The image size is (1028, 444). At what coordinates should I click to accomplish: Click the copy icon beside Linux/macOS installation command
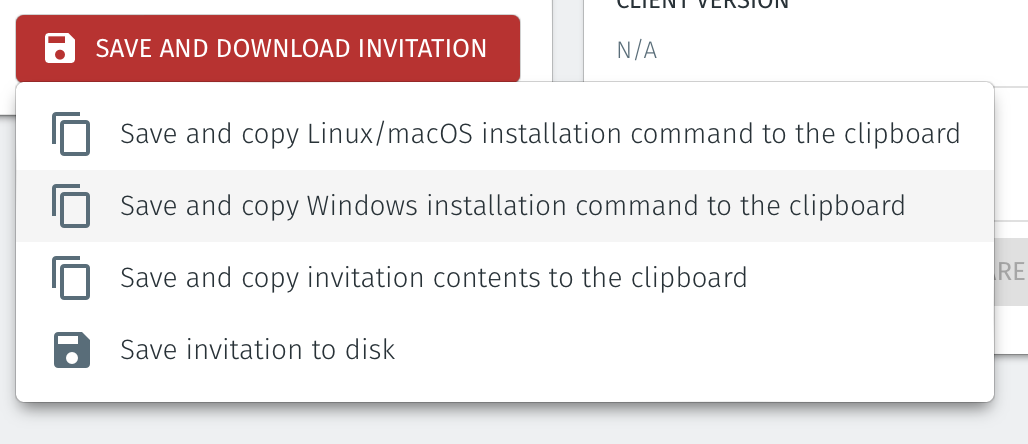click(x=71, y=134)
